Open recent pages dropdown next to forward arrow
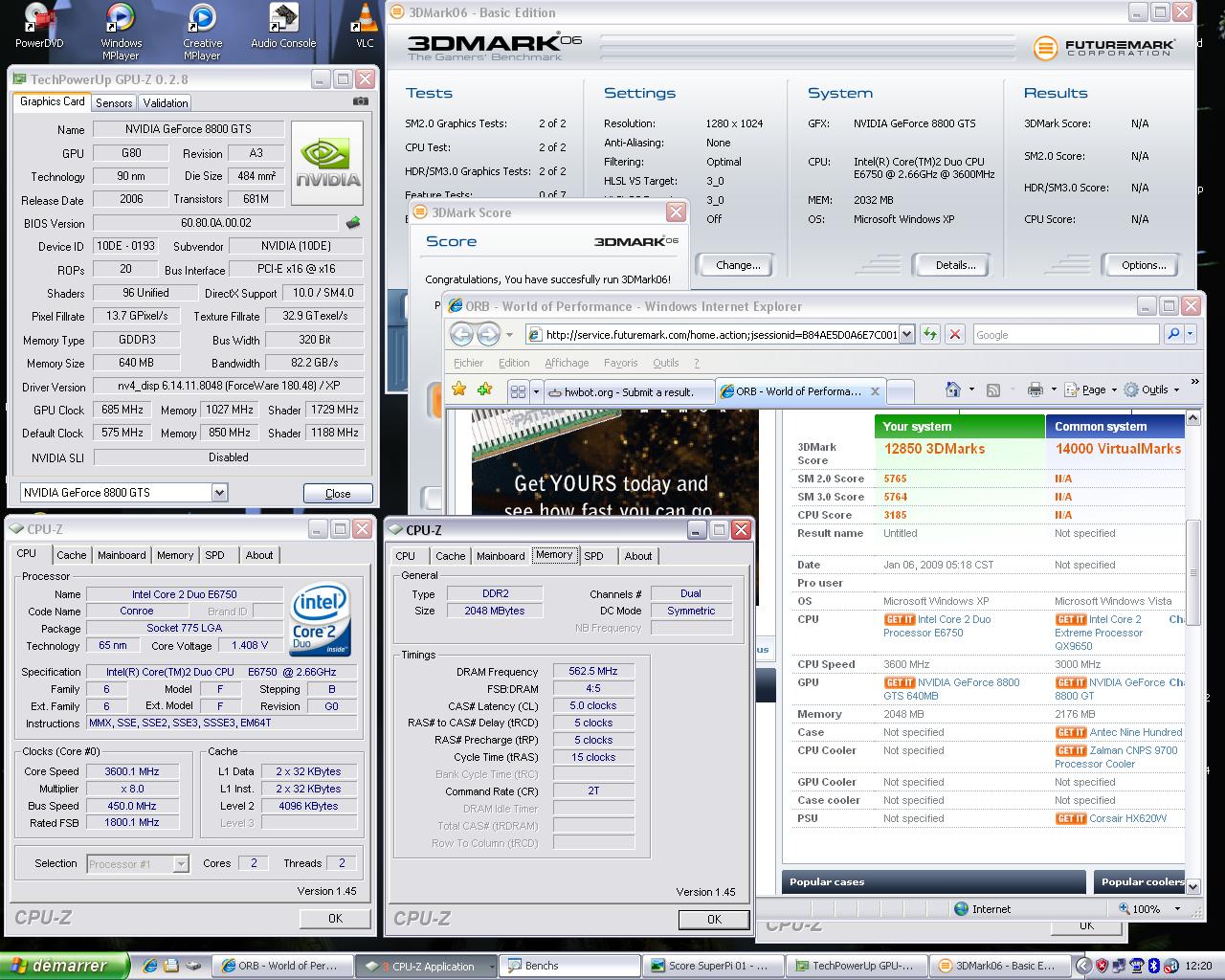Viewport: 1225px width, 980px height. tap(508, 335)
